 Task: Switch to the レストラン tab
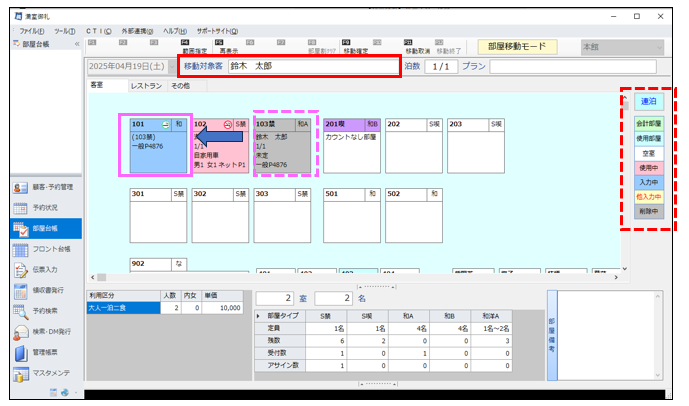(x=146, y=86)
